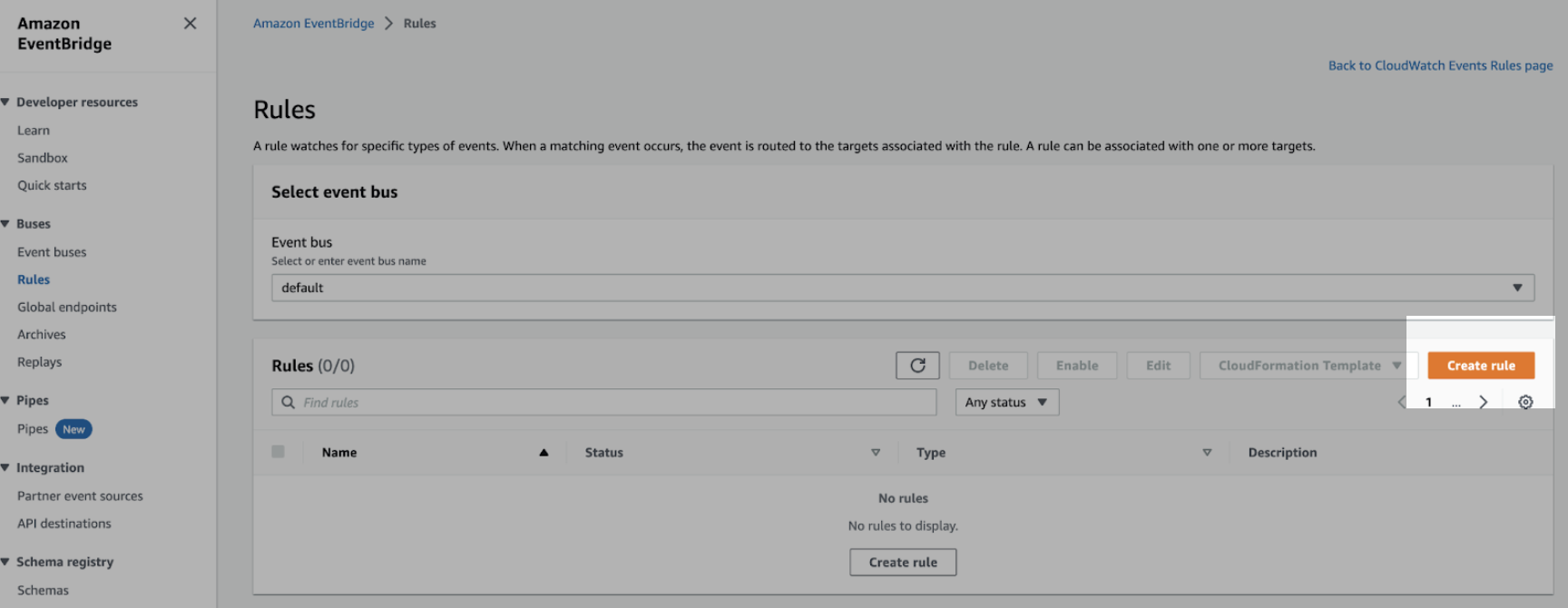Follow Back to CloudWatch Events Rules page link

pos(1440,65)
